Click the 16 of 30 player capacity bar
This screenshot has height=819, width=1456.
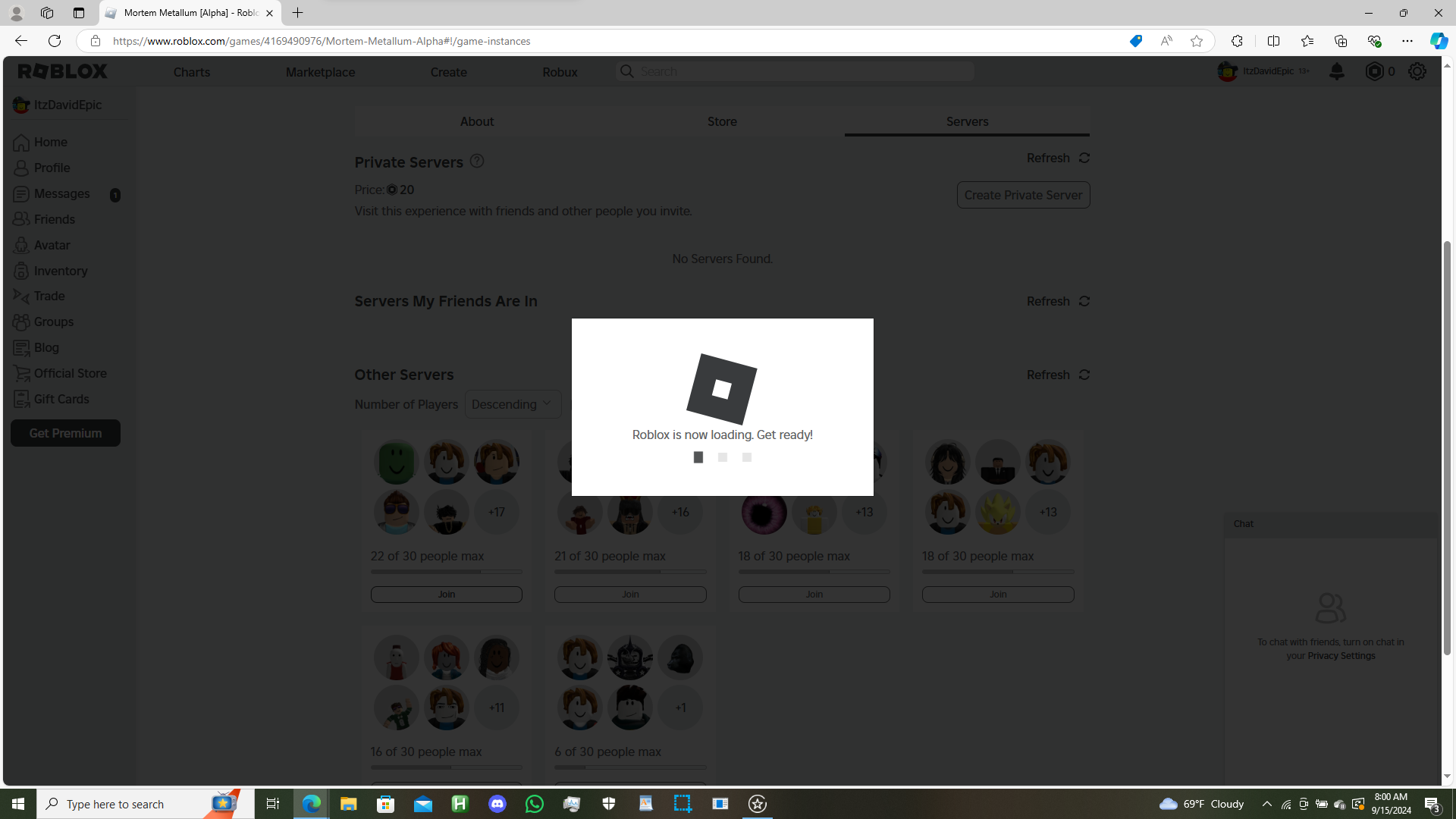coord(447,767)
